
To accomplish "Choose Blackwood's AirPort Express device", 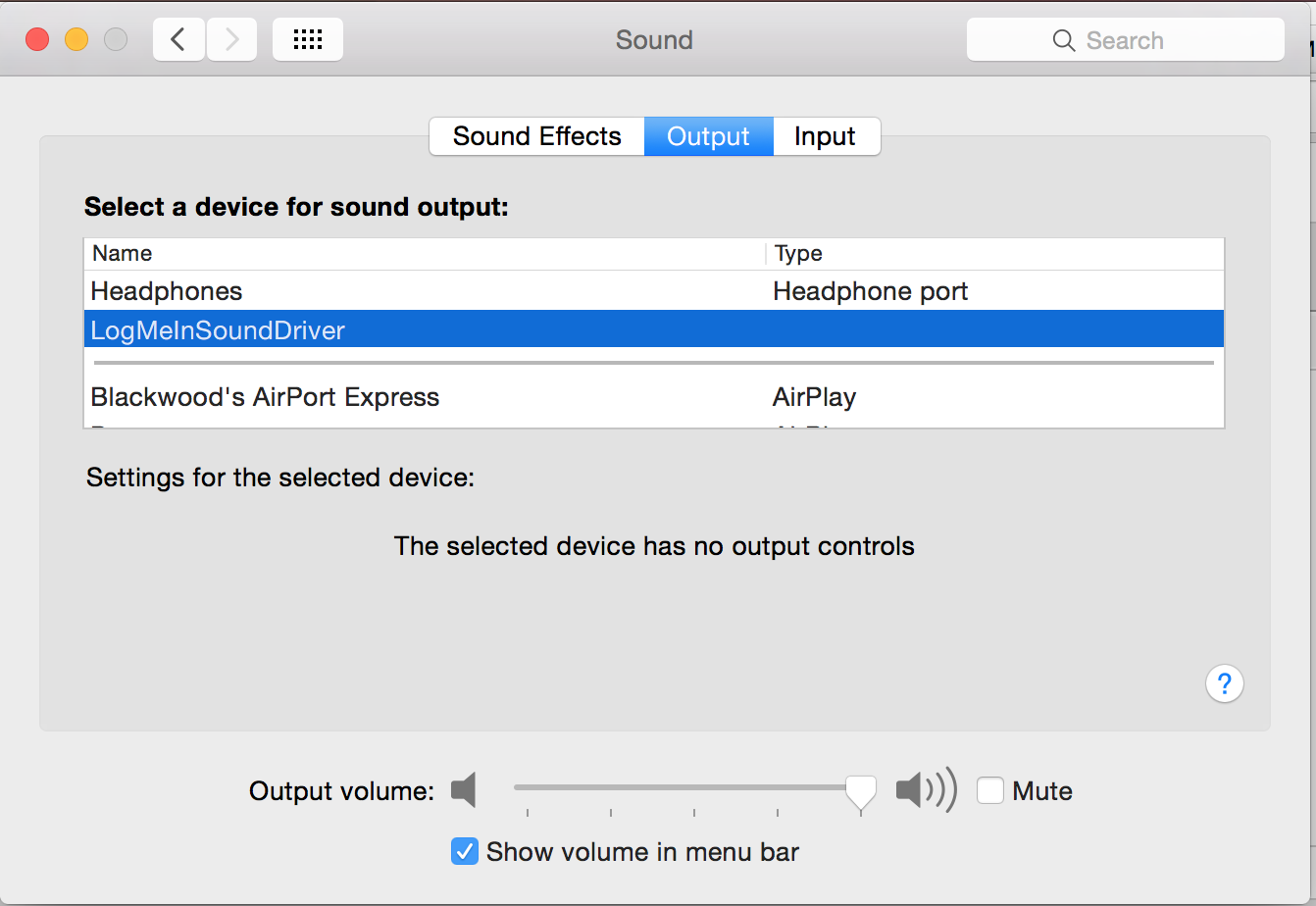I will pyautogui.click(x=265, y=397).
